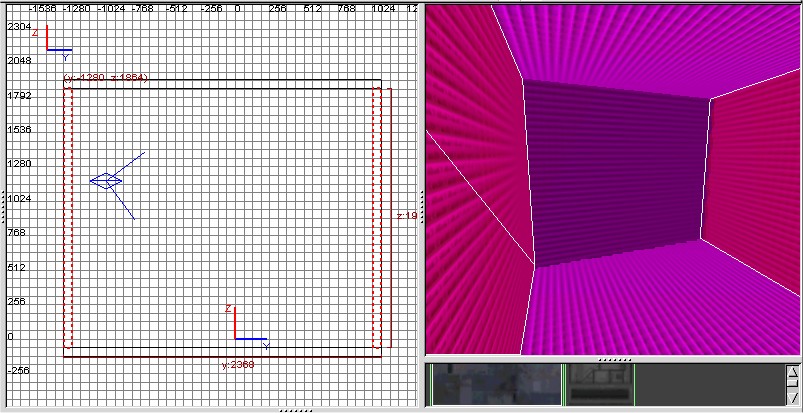The width and height of the screenshot is (803, 413).
Task: Select the left red dashed brush in the 2D view
Action: pos(68,220)
